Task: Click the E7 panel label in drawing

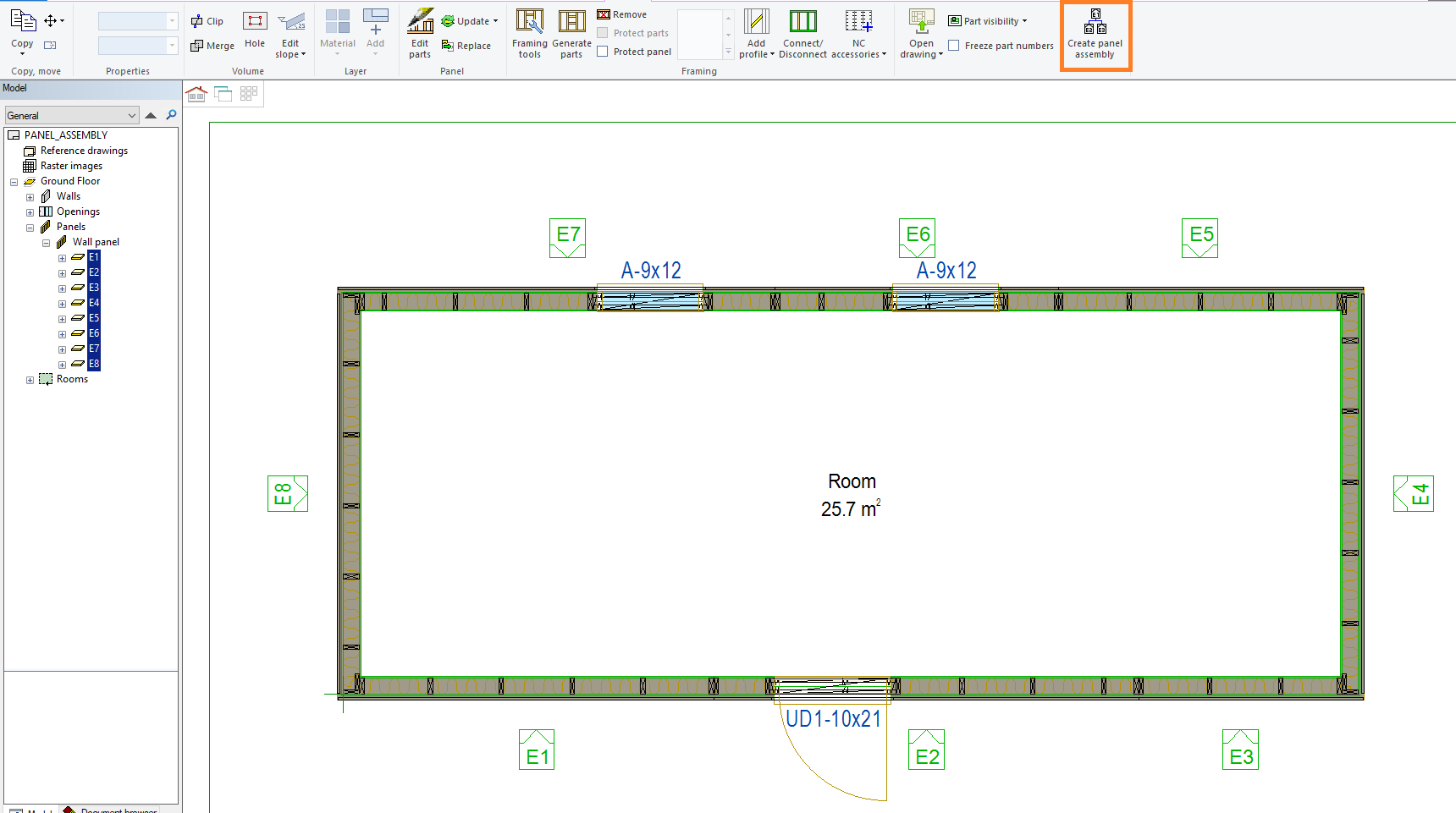Action: 568,235
